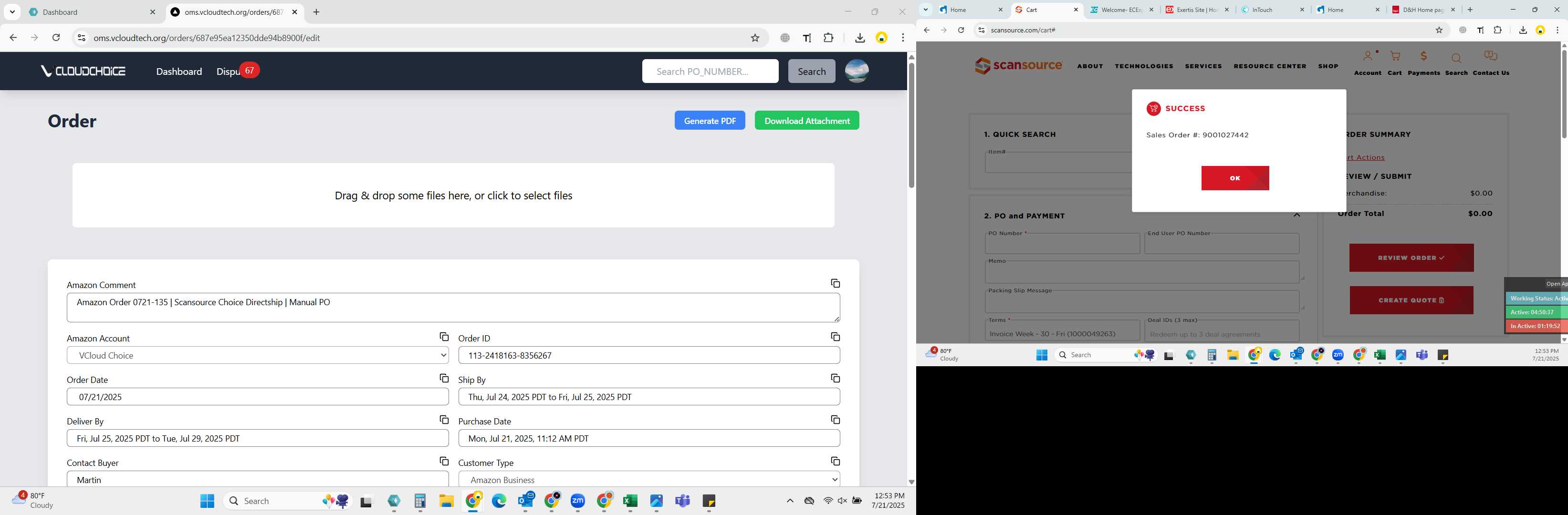Switch to the D&H Home page tab
The image size is (1568, 515).
tap(1423, 10)
